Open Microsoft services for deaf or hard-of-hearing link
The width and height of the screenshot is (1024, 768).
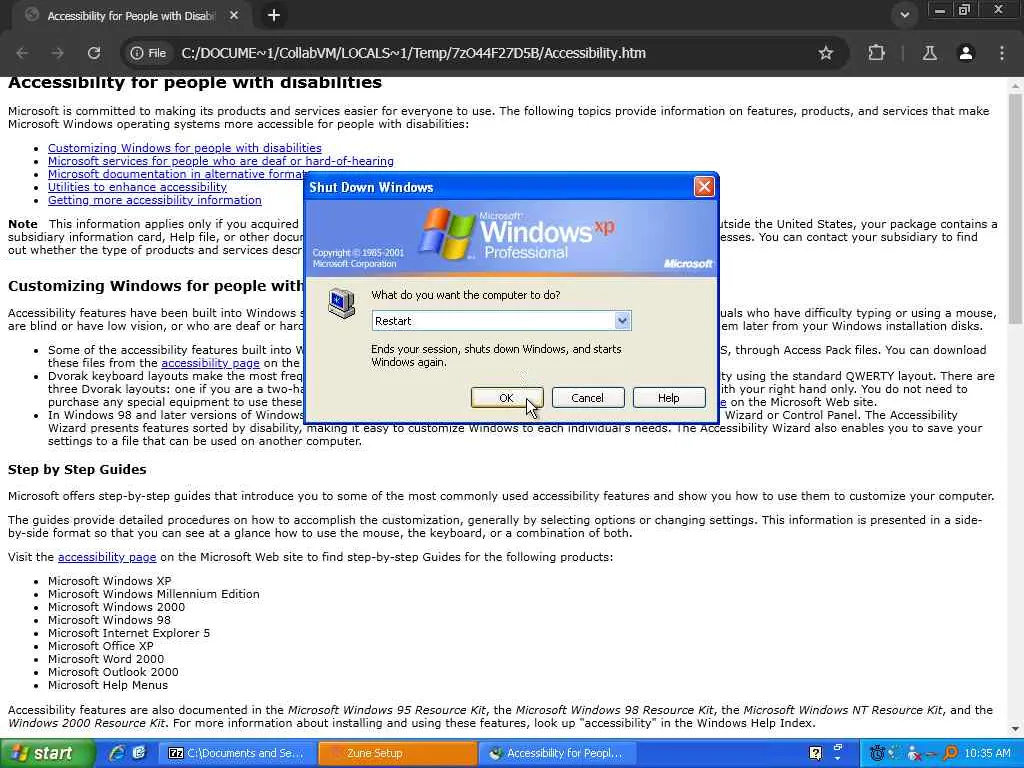[x=221, y=161]
